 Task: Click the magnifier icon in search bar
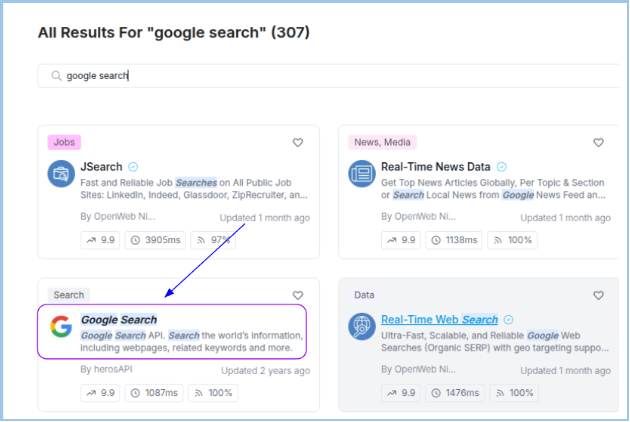click(x=54, y=76)
